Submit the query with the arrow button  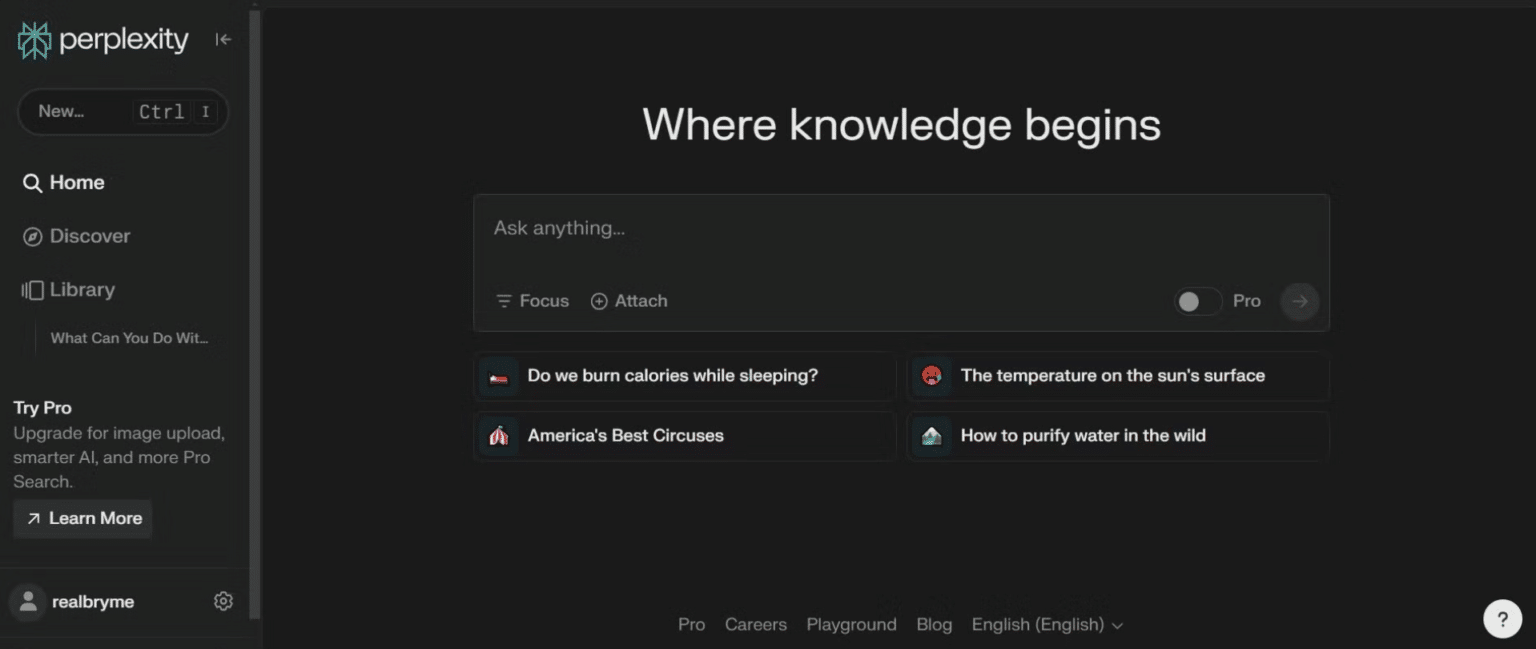tap(1300, 301)
